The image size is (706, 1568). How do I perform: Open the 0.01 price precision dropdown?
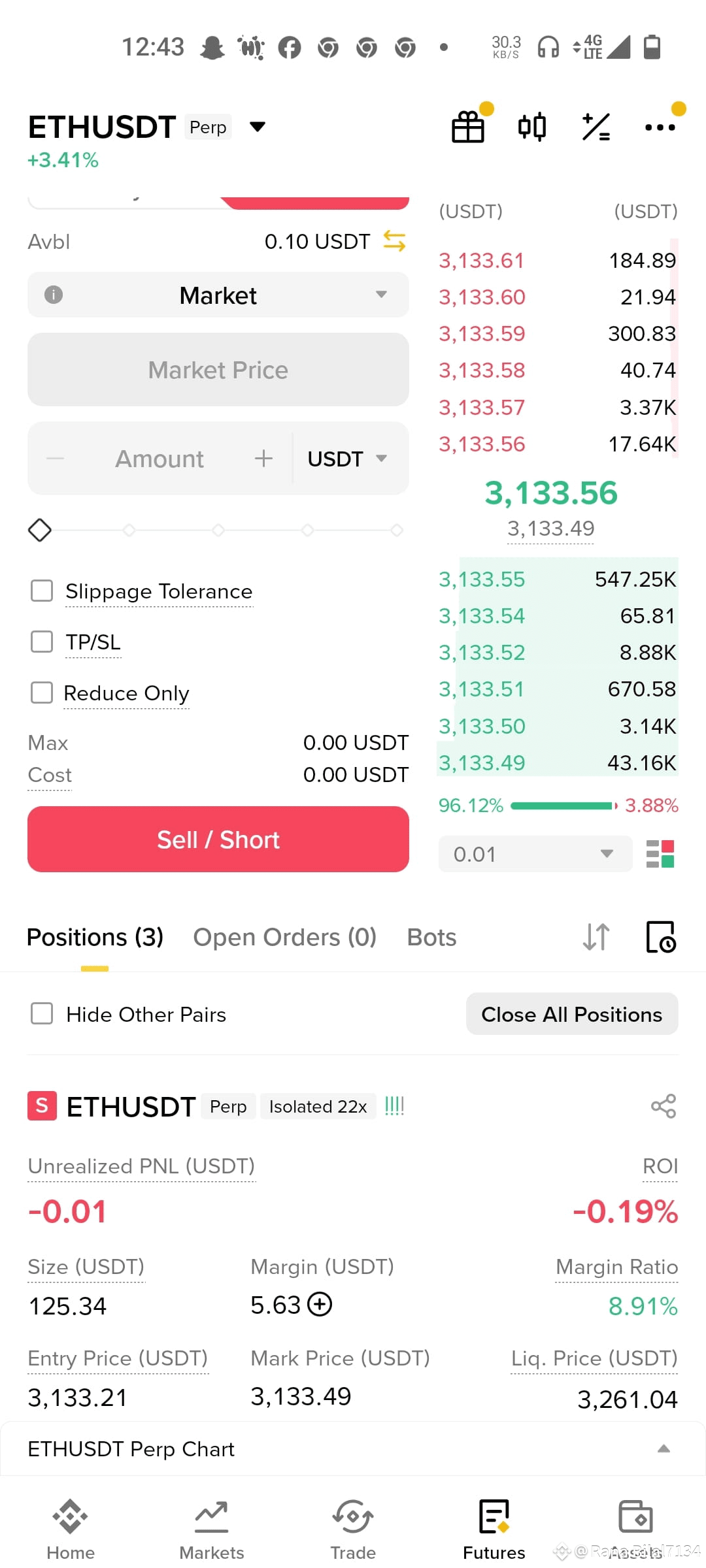pos(535,854)
